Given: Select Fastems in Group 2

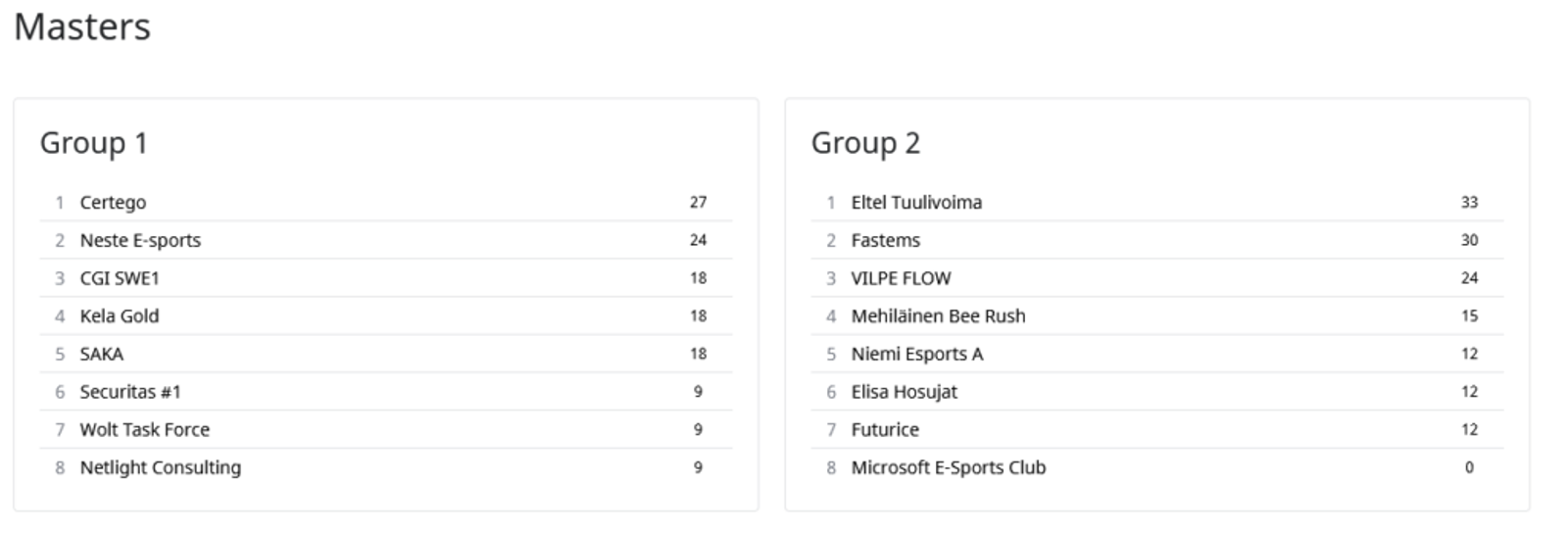Looking at the screenshot, I should (x=886, y=240).
